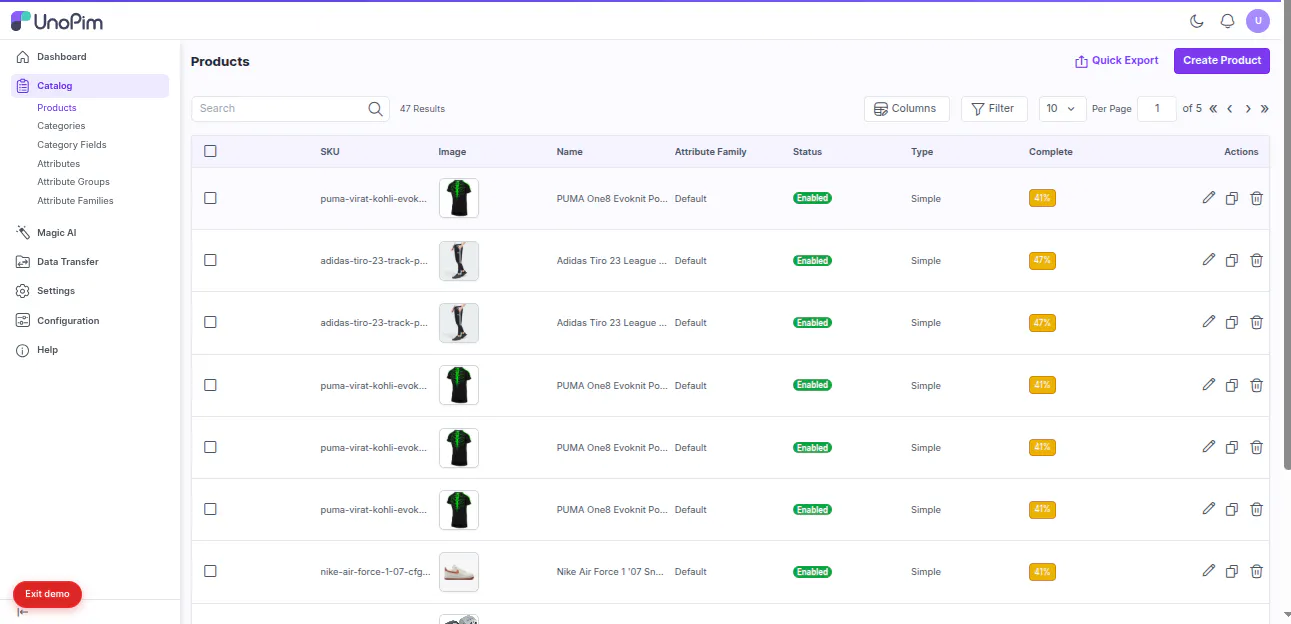Delete the Nike Air Force product with the trash icon

1257,572
